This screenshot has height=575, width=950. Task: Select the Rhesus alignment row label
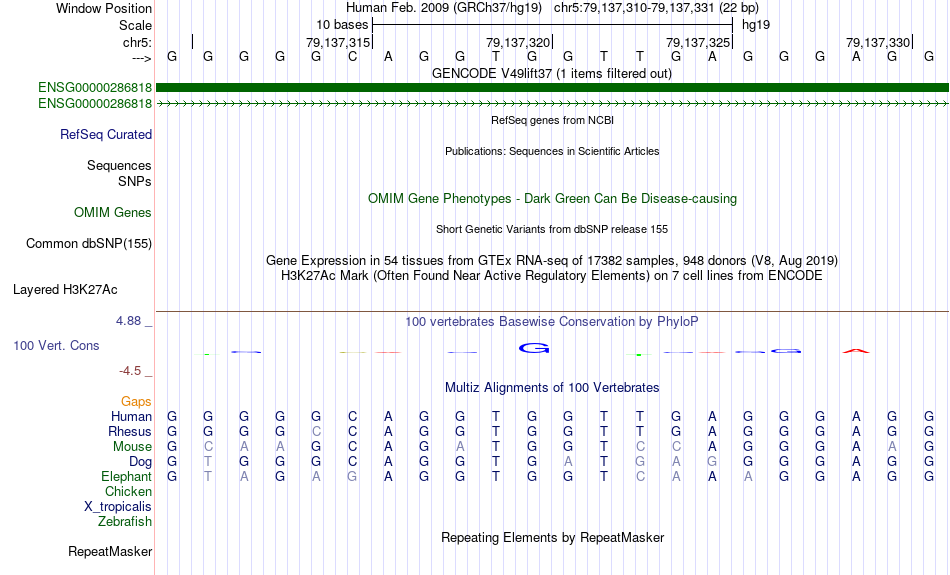pyautogui.click(x=130, y=431)
